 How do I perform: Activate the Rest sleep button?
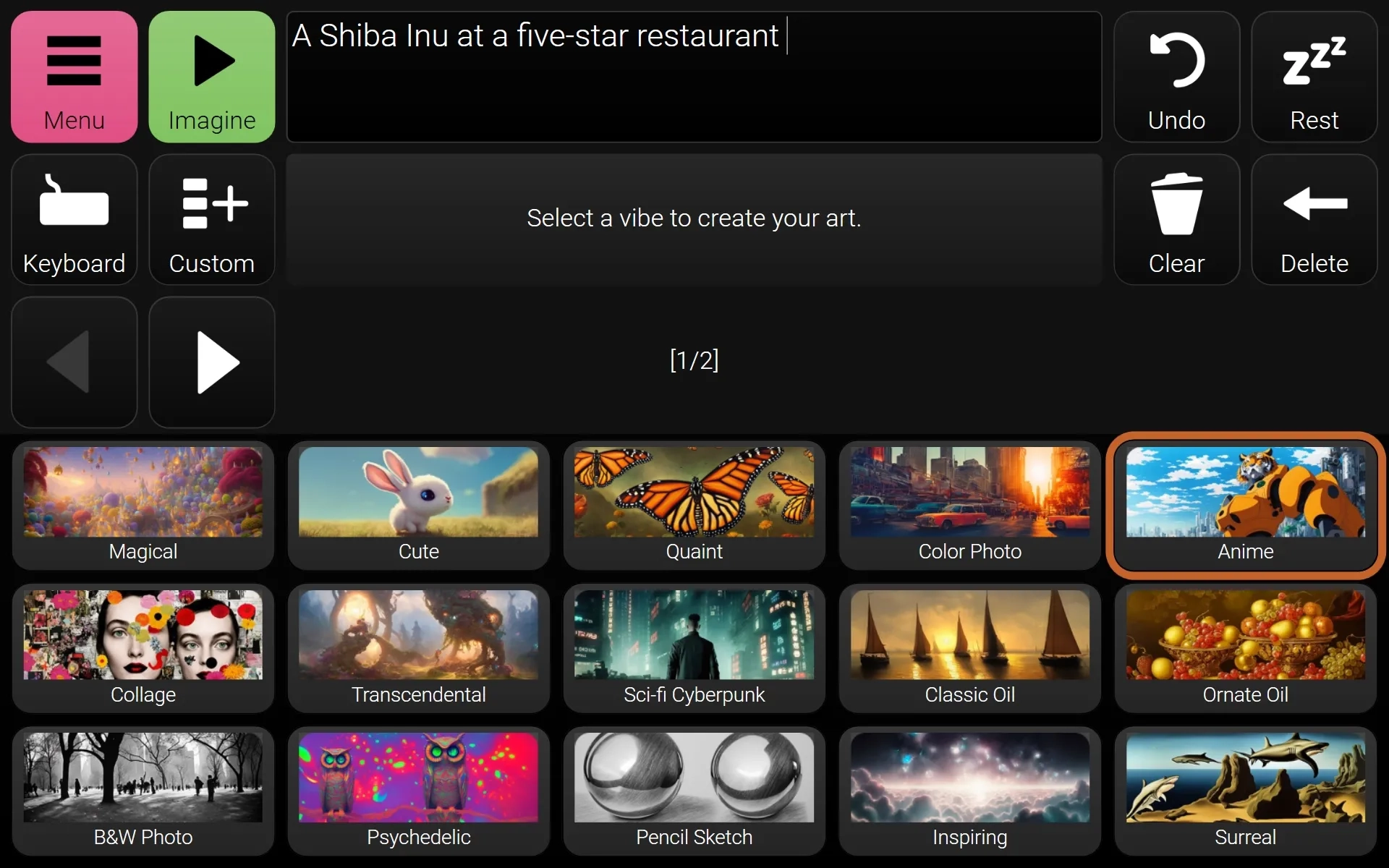(1314, 77)
